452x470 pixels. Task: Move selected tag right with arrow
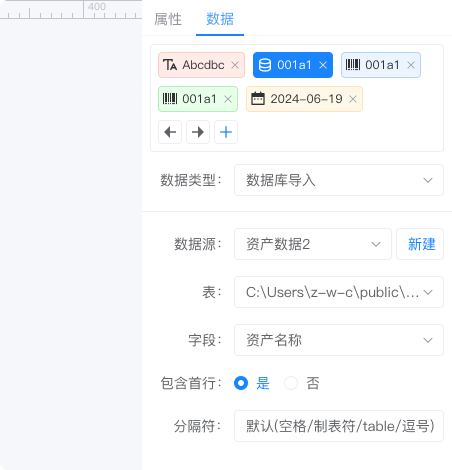(198, 132)
